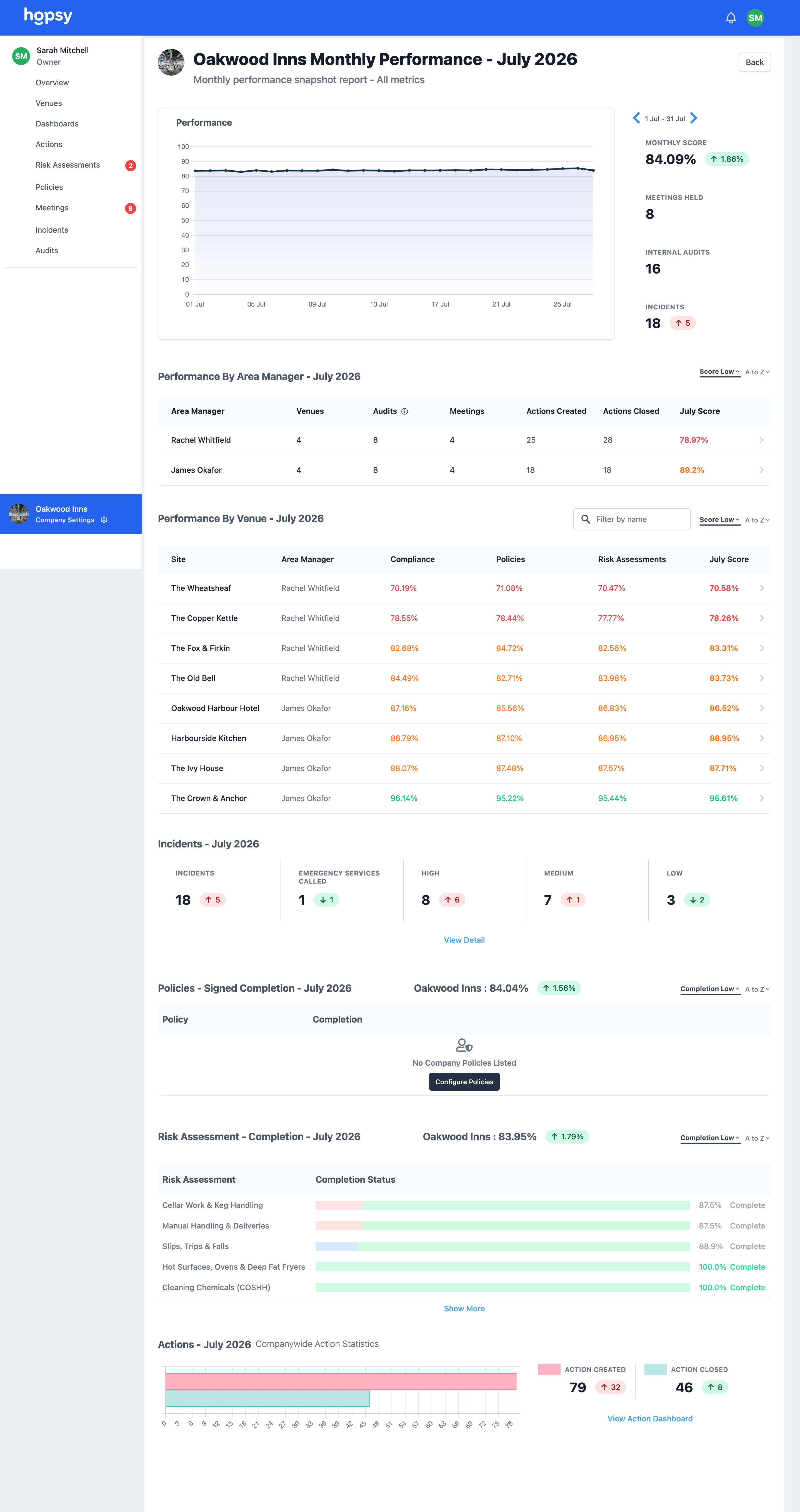Open Venues in sidebar

pyautogui.click(x=49, y=103)
